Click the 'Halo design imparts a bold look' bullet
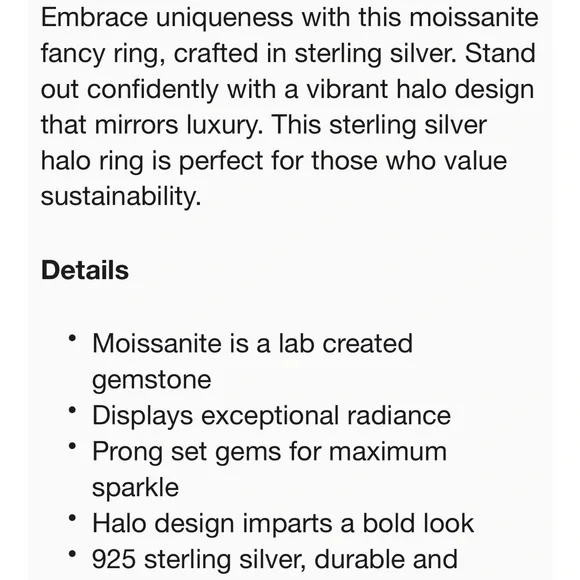This screenshot has width=580, height=580. tap(283, 523)
